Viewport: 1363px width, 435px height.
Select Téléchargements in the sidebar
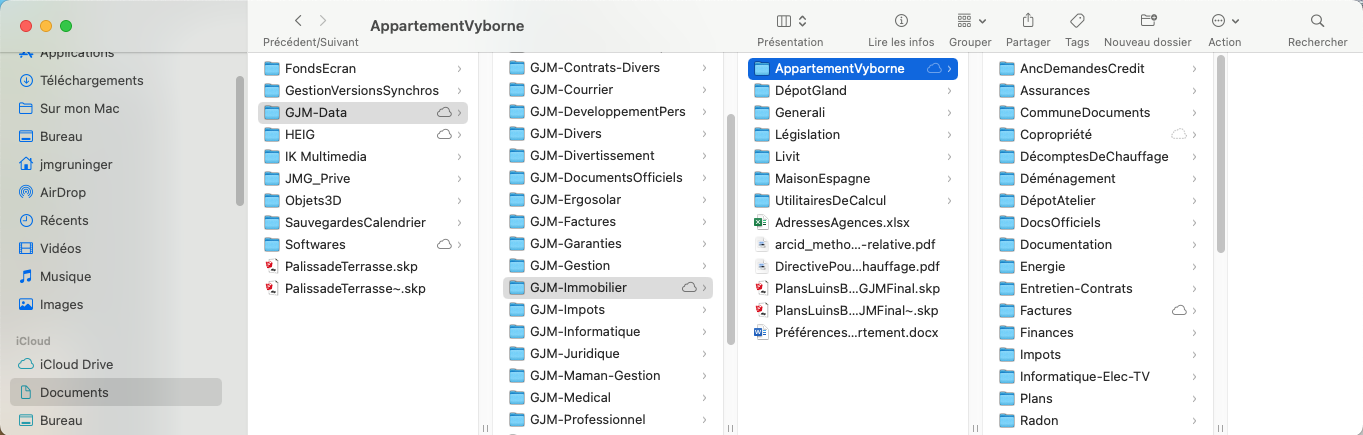coord(91,80)
